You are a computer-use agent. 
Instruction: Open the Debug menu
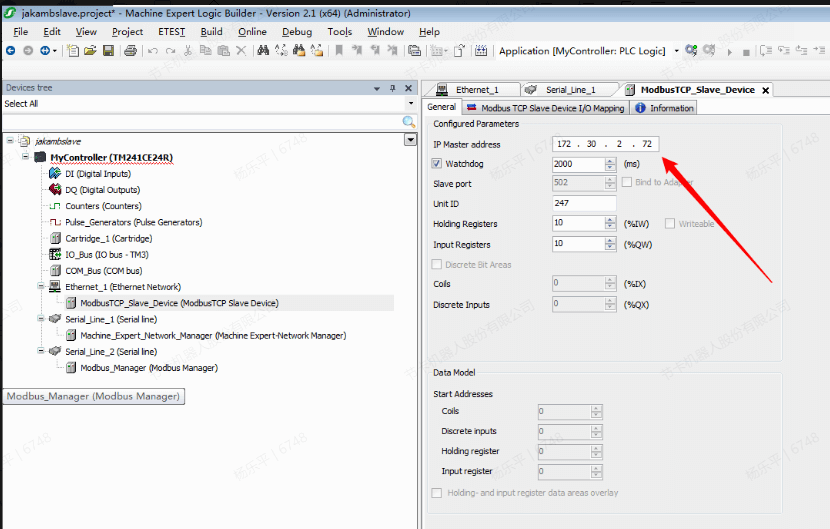pos(297,31)
